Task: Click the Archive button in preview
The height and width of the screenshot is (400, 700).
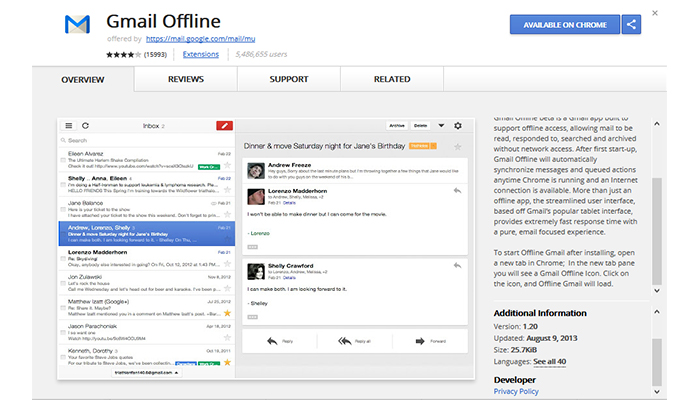Action: (397, 126)
